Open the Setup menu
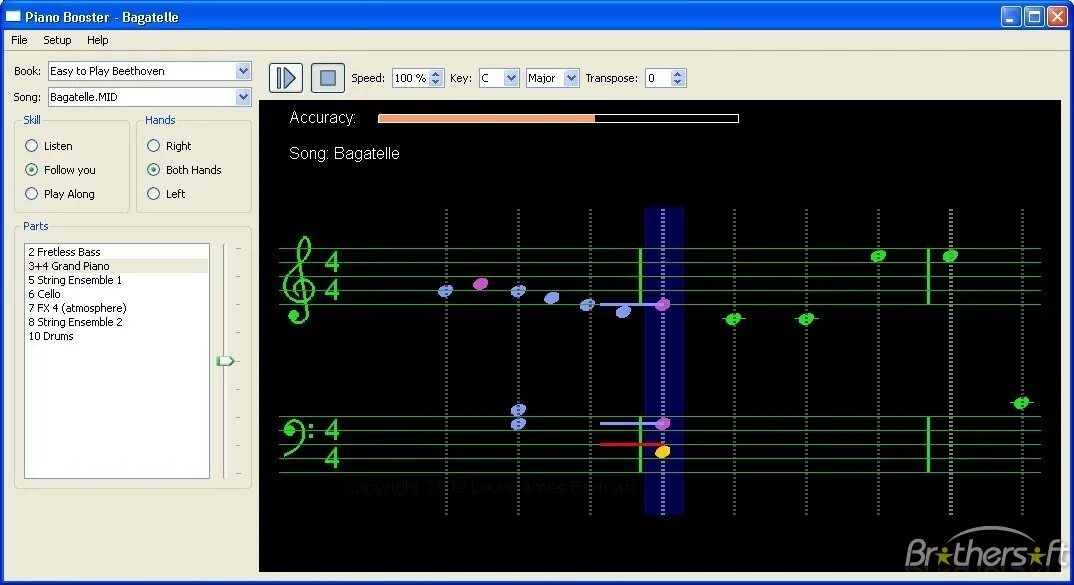1074x585 pixels. coord(56,40)
